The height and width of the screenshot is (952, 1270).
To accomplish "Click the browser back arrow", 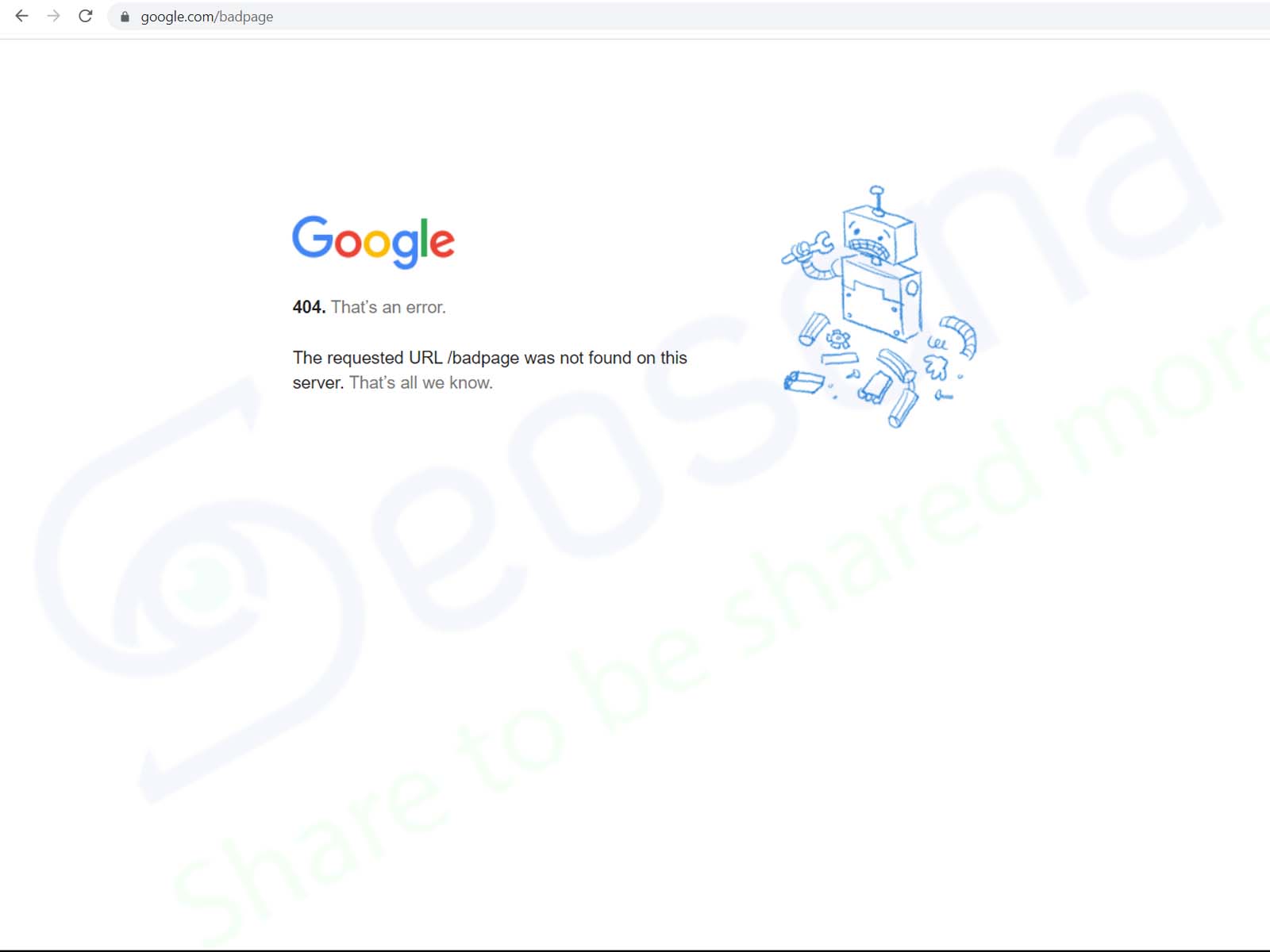I will pyautogui.click(x=21, y=16).
